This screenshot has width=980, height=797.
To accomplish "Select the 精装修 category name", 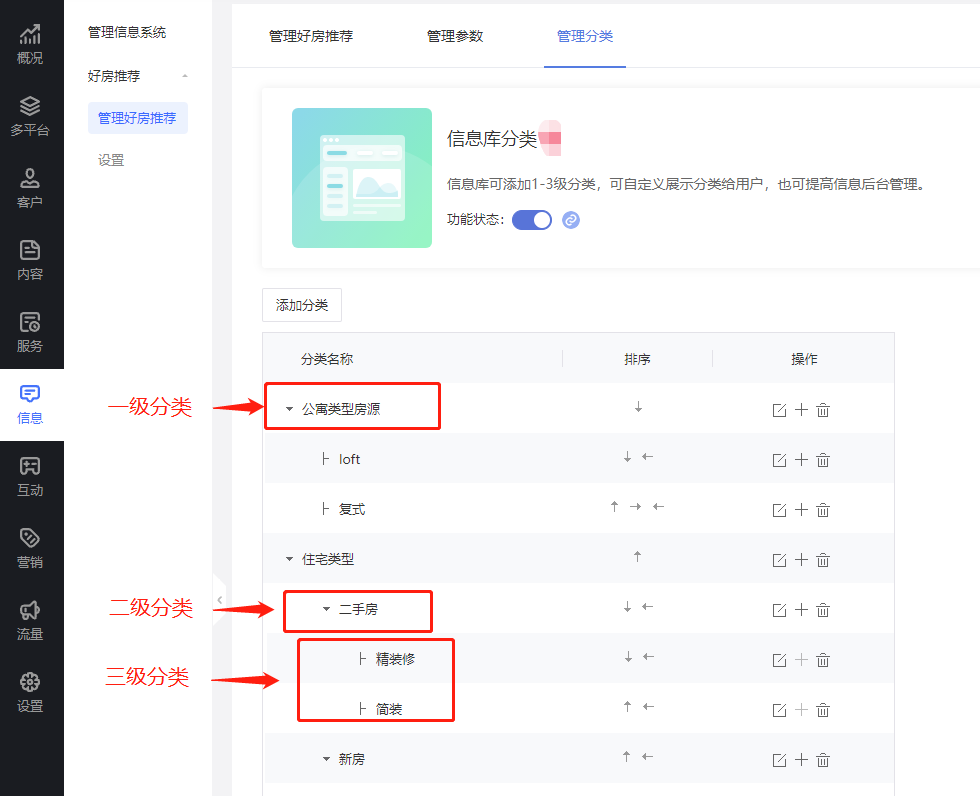I will coord(395,659).
